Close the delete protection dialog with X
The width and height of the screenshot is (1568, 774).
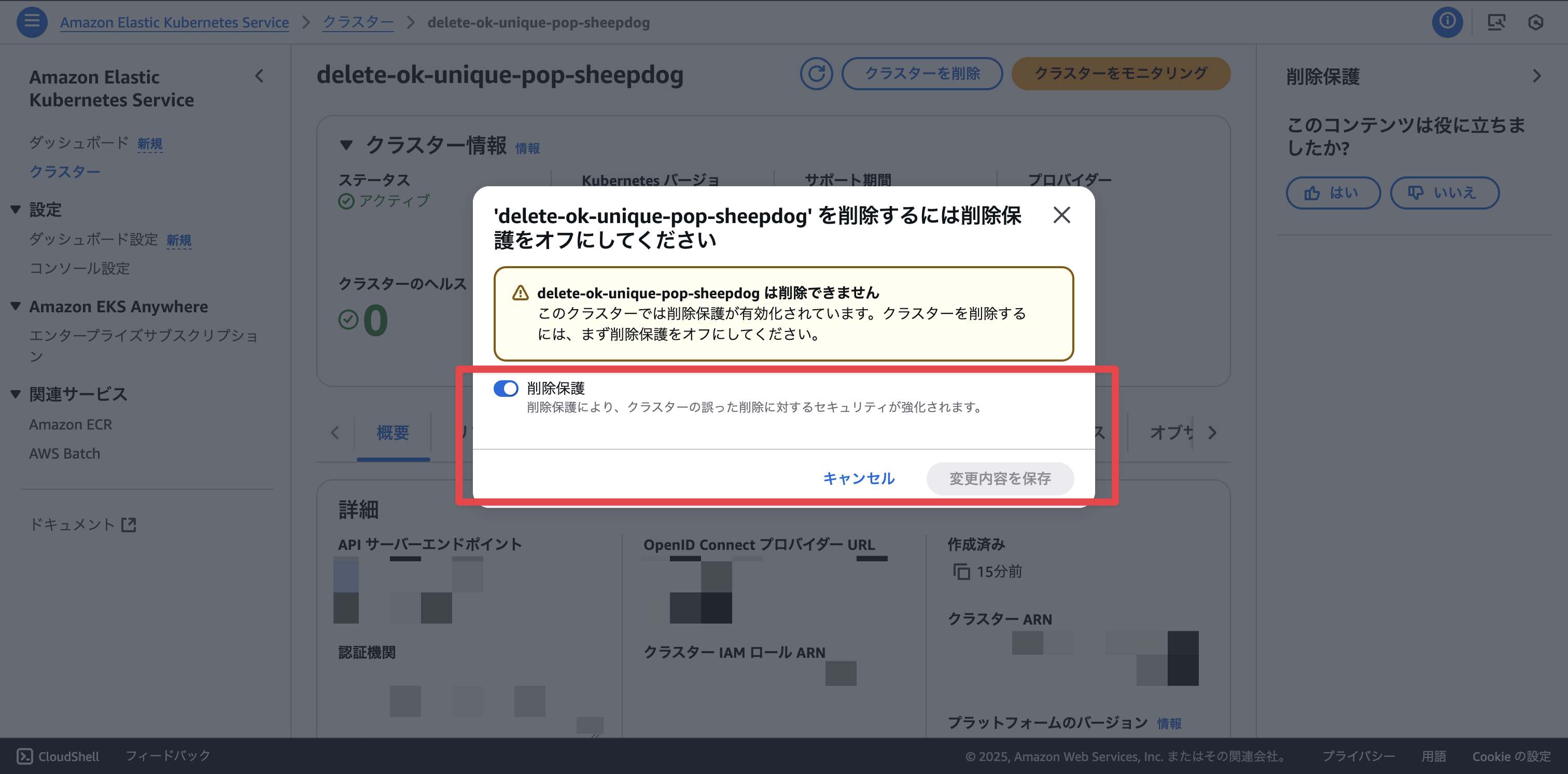(1061, 215)
